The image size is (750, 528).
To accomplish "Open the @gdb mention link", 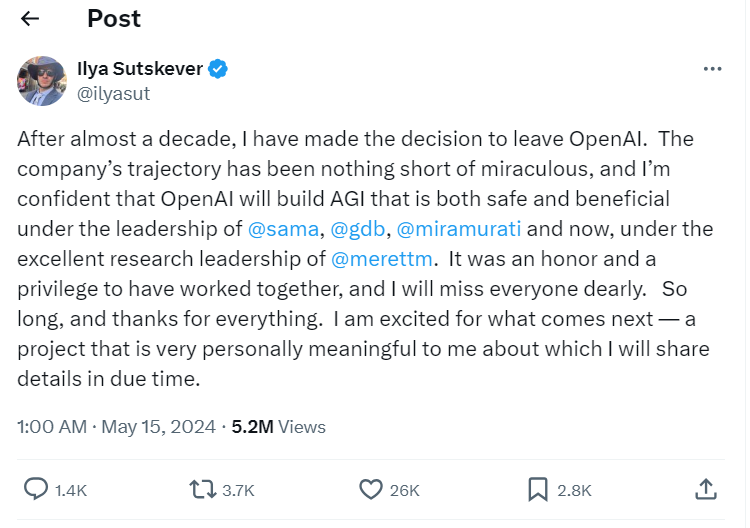I will pos(358,228).
